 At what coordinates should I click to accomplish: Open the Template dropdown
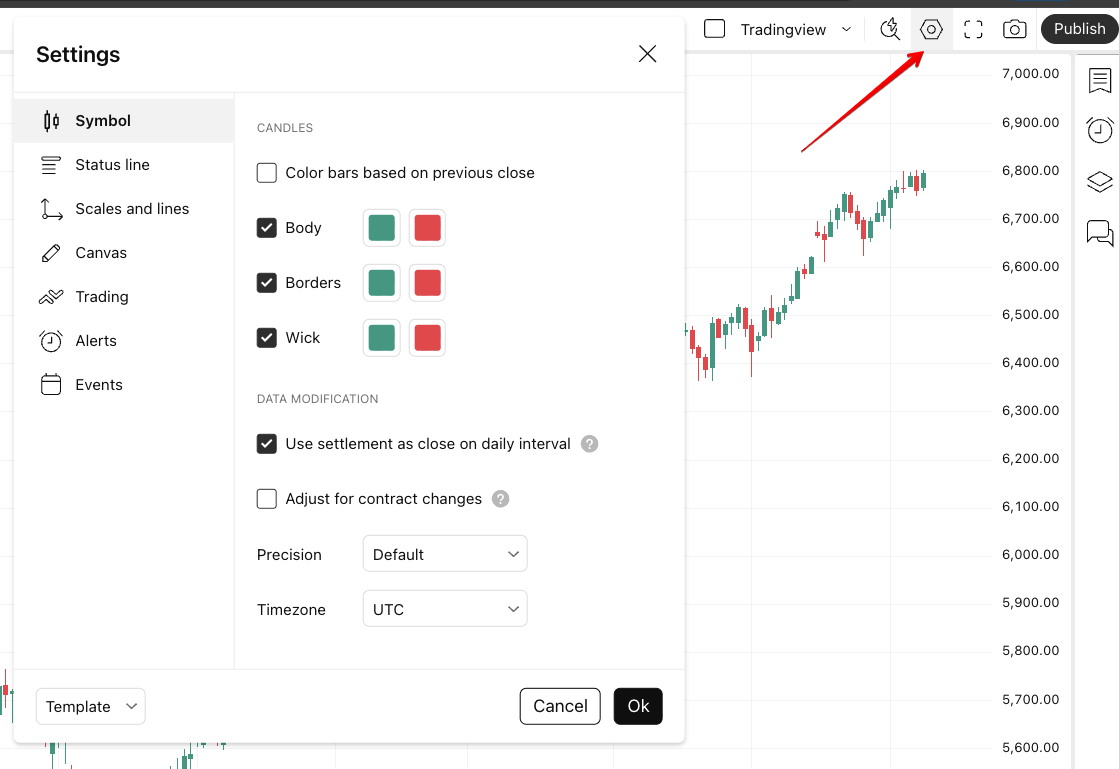(x=91, y=706)
